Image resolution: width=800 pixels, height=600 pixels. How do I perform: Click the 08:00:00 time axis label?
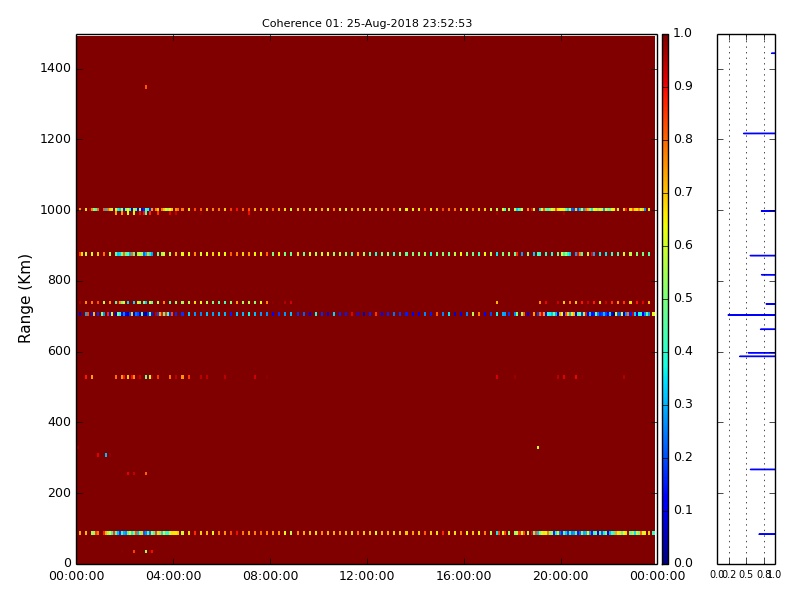pyautogui.click(x=270, y=576)
